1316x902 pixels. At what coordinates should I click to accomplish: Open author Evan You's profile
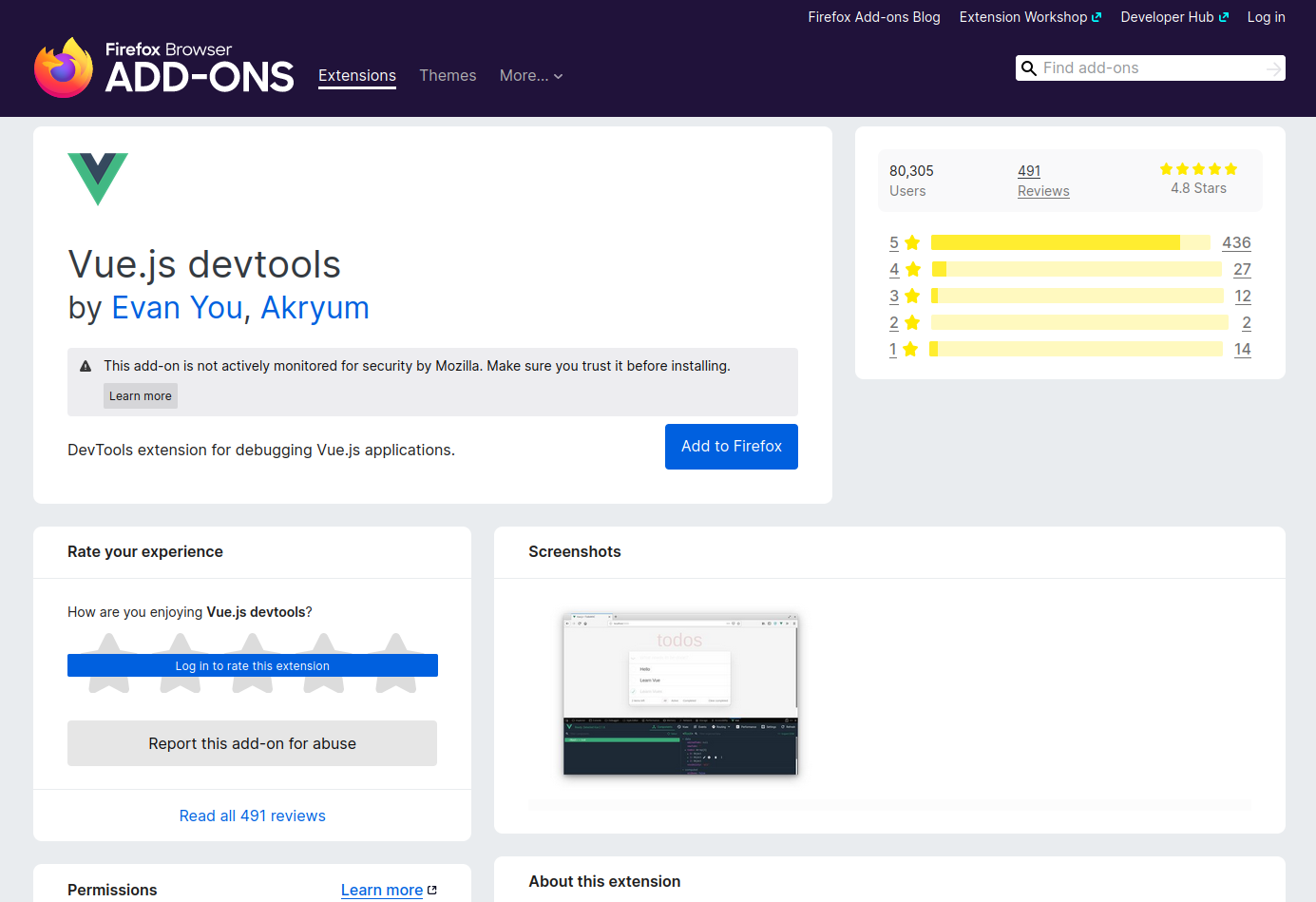tap(177, 308)
